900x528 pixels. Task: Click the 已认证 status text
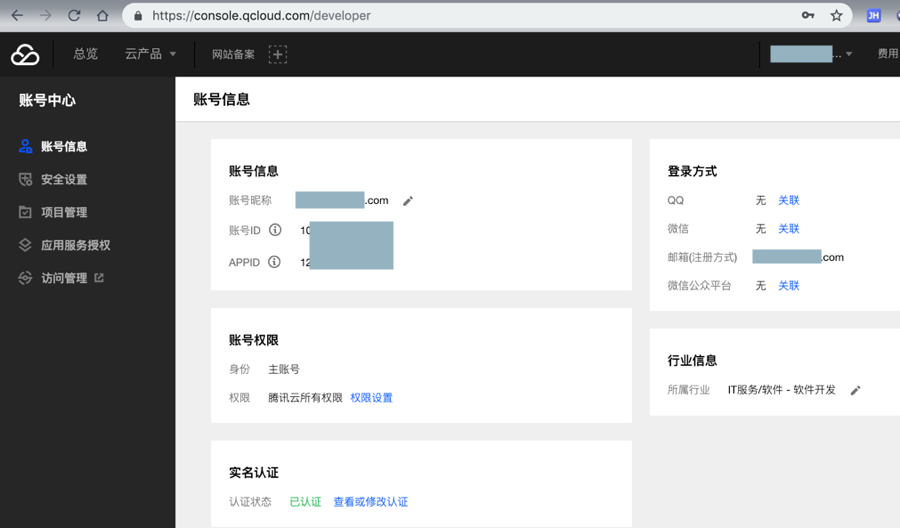click(x=305, y=502)
